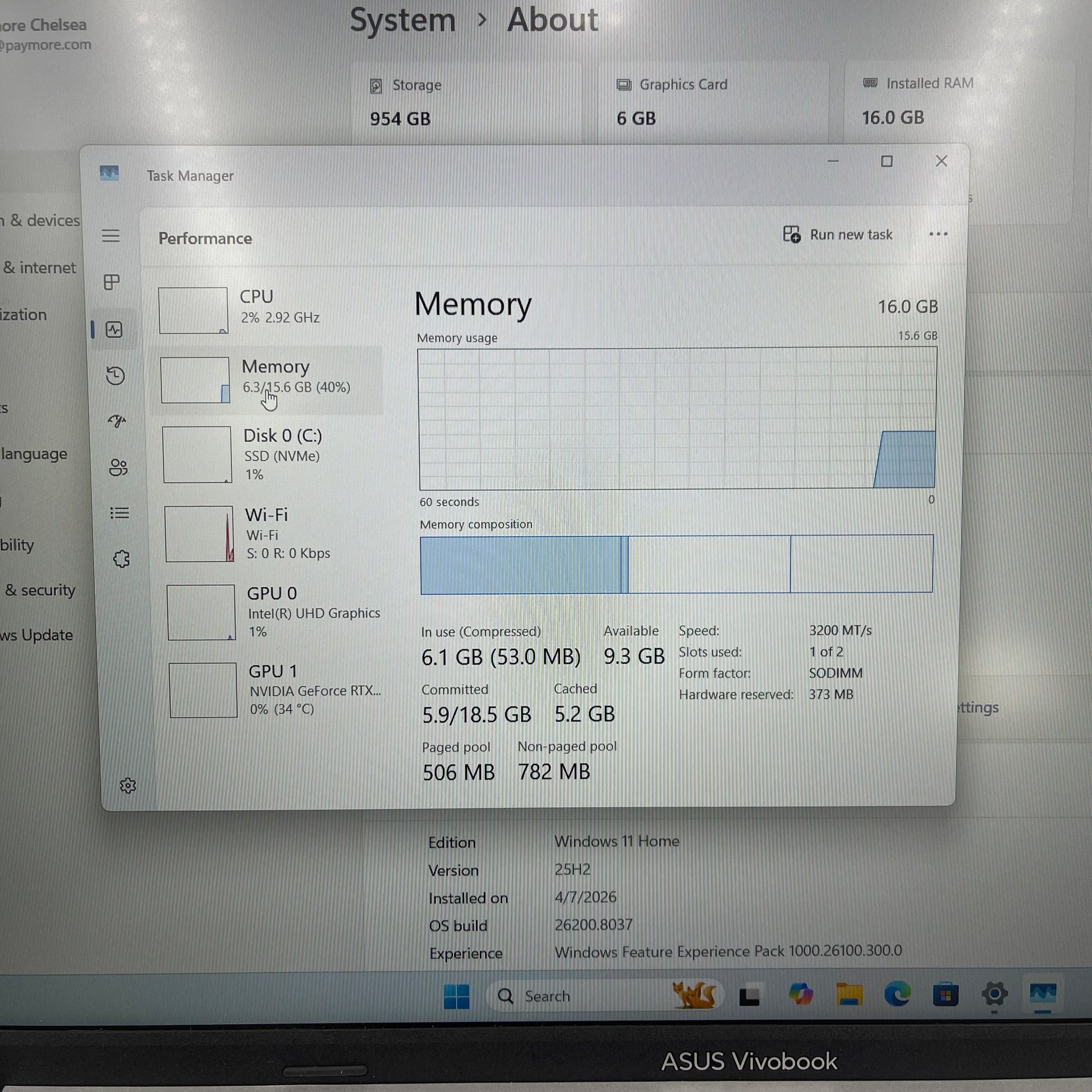Open App history sidebar icon
Screen dimensions: 1092x1092
coord(115,376)
